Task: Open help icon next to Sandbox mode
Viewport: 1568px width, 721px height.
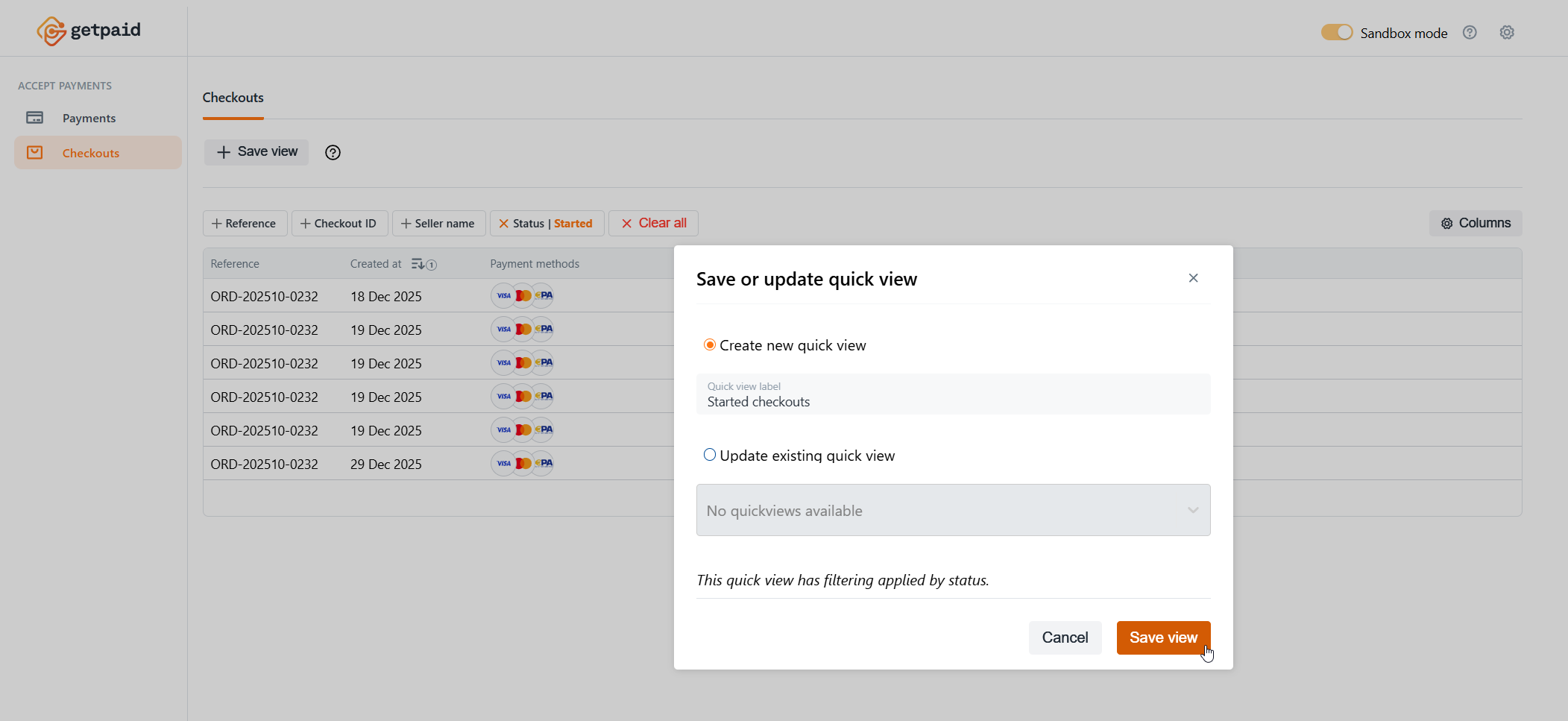Action: click(x=1469, y=33)
